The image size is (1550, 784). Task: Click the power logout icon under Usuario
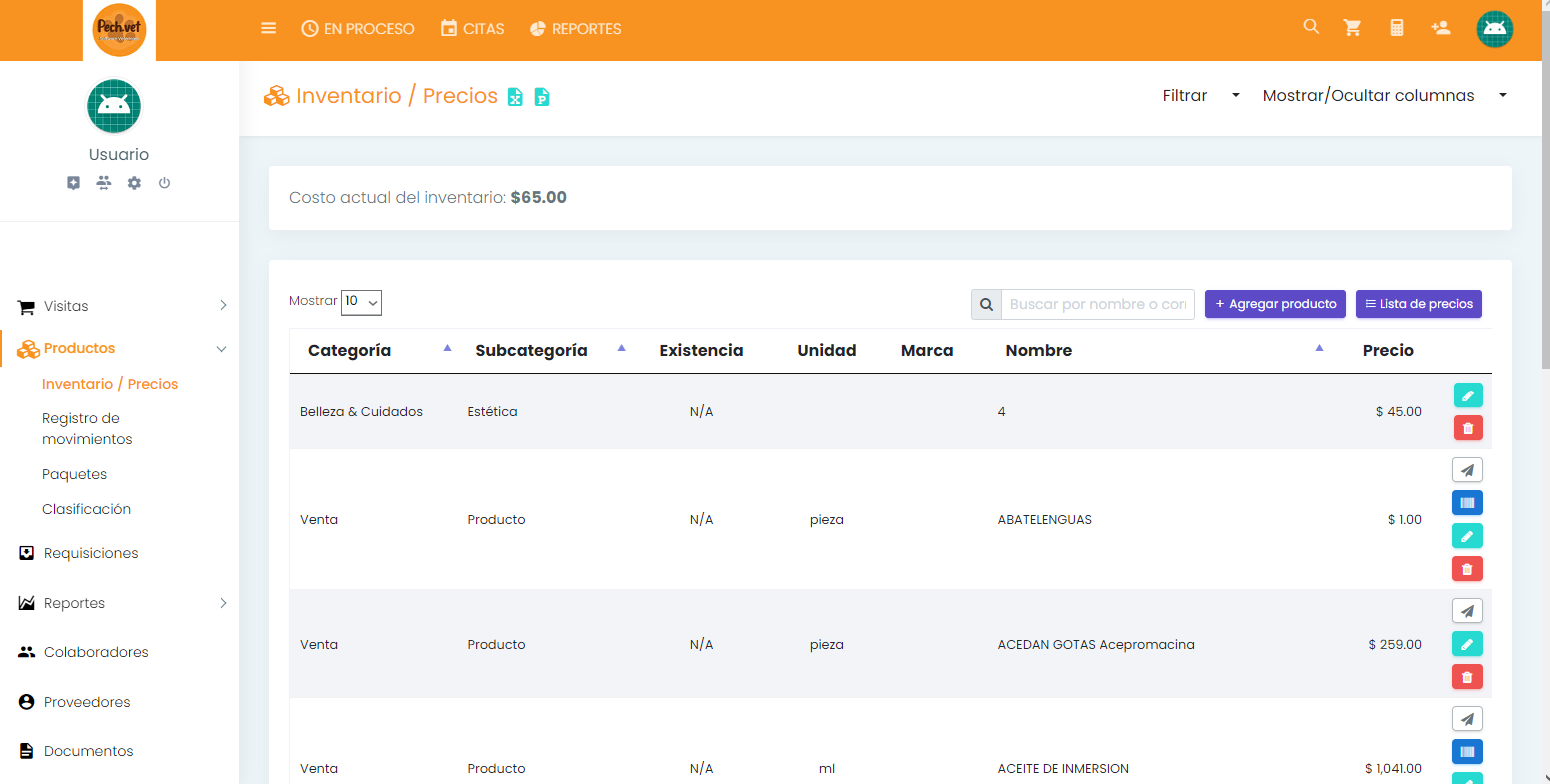pos(164,183)
